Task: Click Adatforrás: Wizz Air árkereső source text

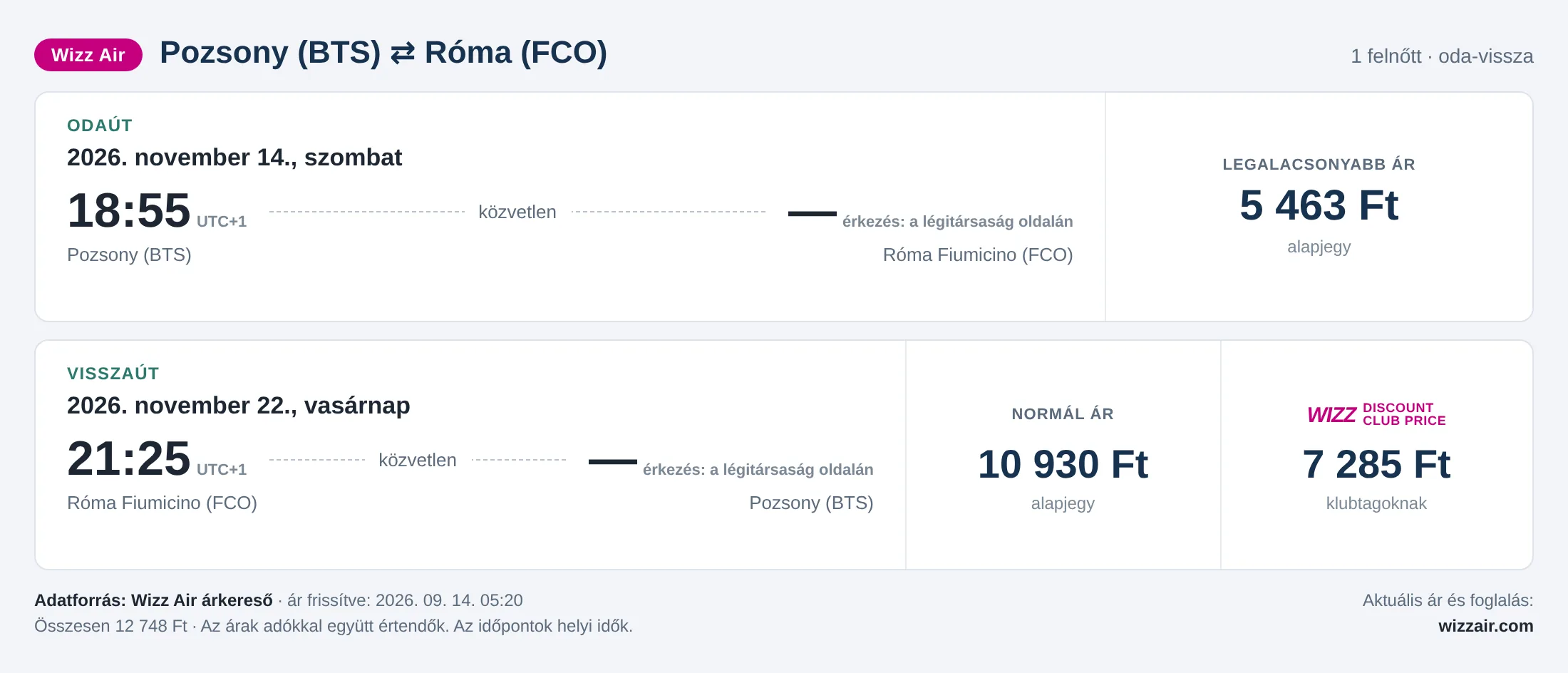Action: 154,600
